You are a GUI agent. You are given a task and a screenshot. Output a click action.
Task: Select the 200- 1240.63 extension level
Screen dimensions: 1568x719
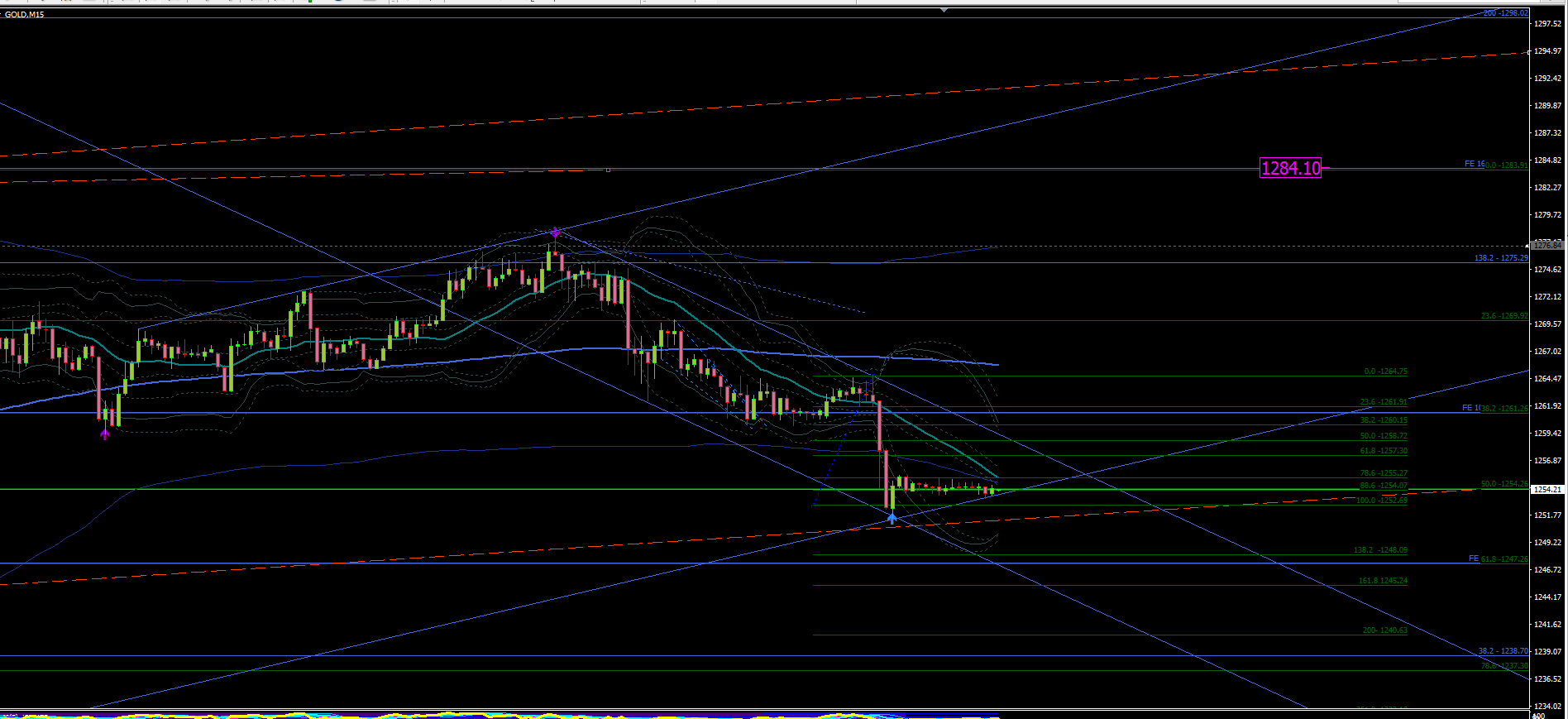pos(1384,630)
